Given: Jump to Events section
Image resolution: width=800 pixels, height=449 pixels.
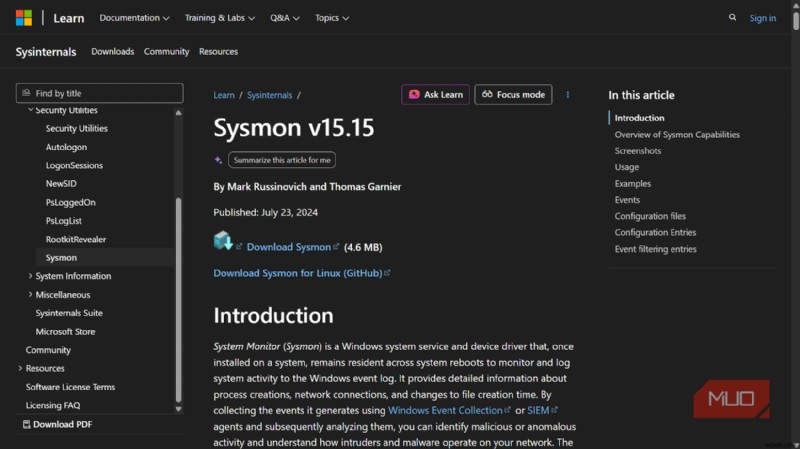Looking at the screenshot, I should click(x=627, y=200).
